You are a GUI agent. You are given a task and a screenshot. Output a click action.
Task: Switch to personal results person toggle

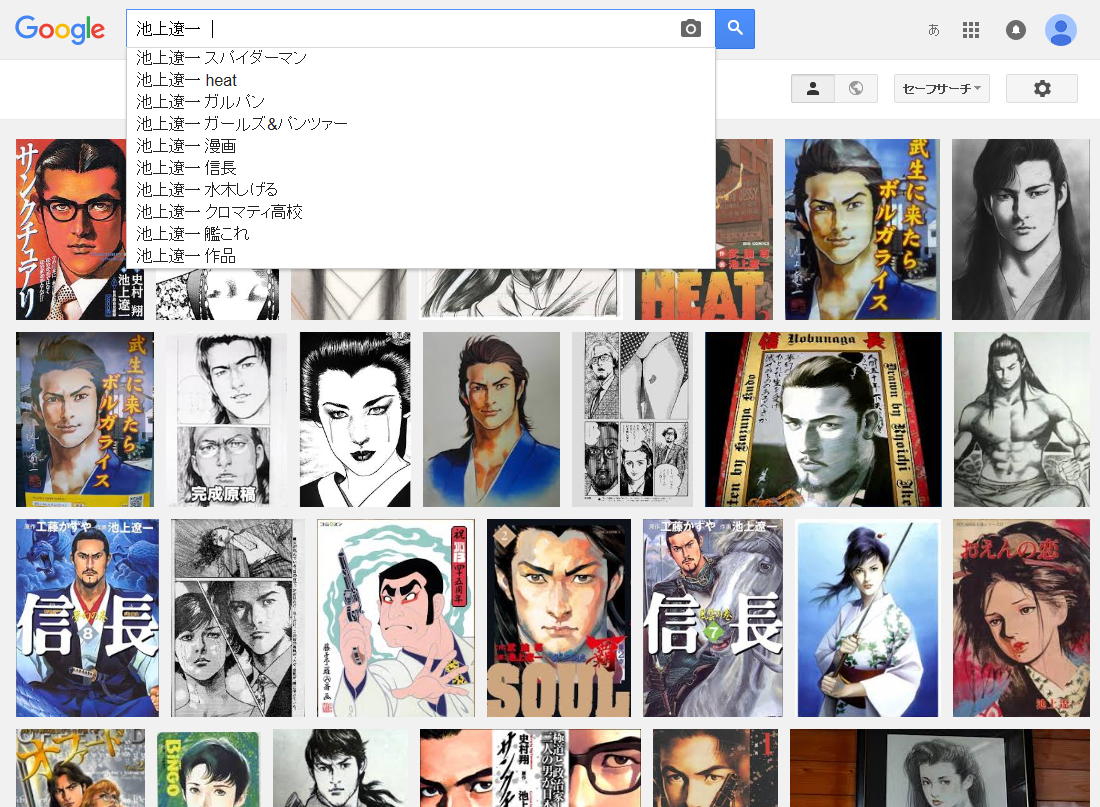pos(813,88)
